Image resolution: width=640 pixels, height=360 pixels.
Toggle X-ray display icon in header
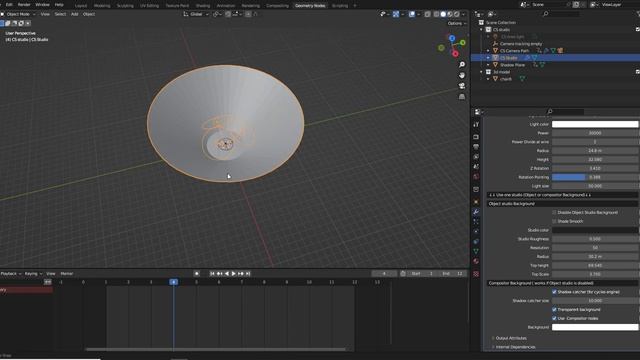(427, 14)
